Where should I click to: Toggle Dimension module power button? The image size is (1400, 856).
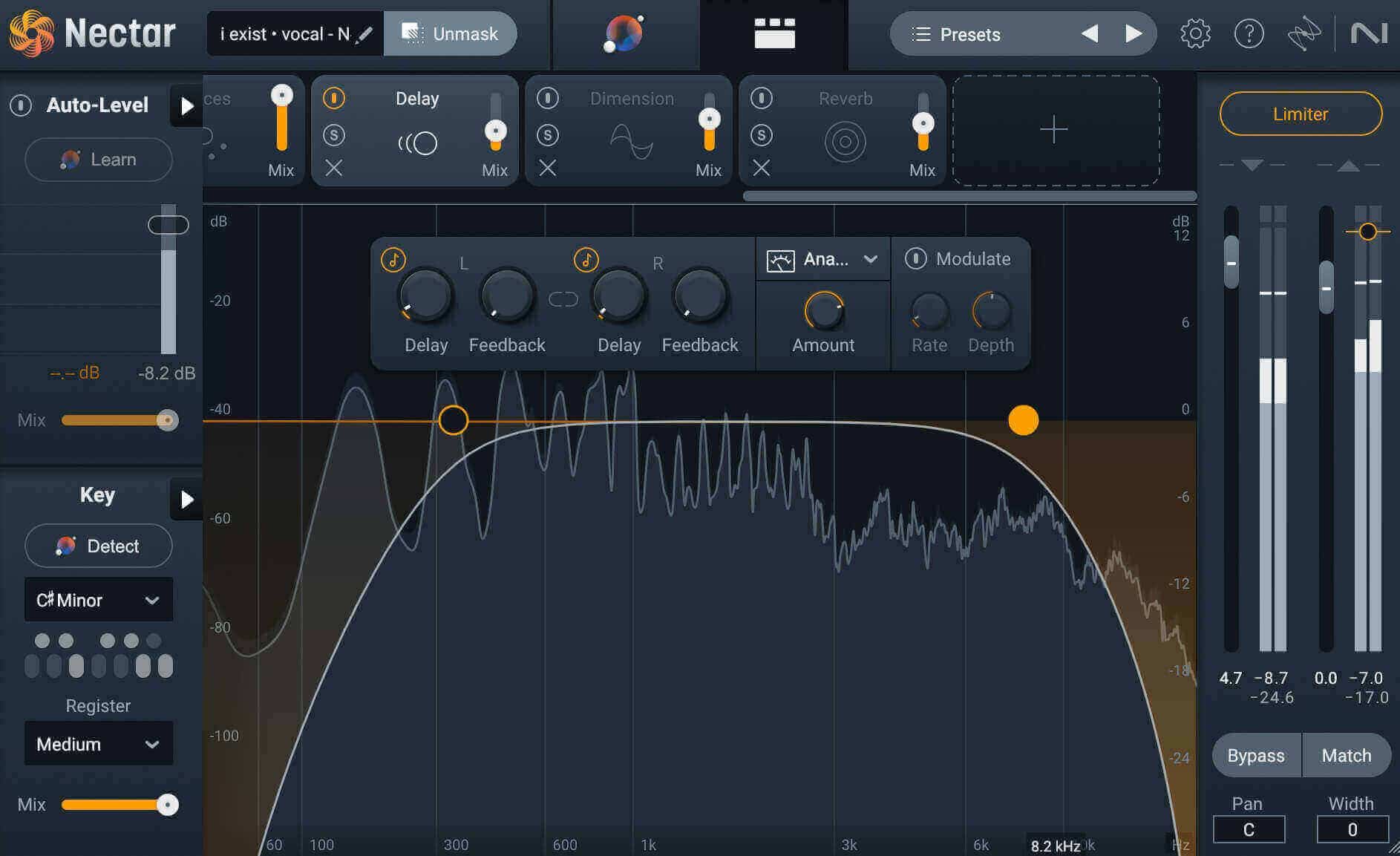547,98
